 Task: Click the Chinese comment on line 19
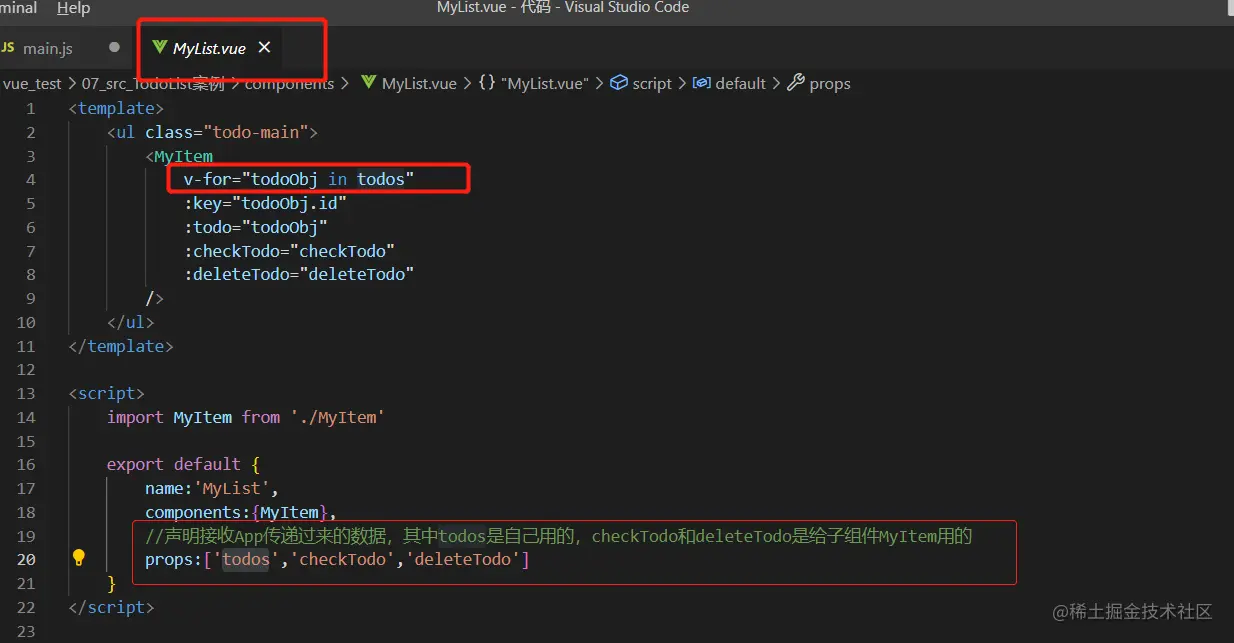(x=559, y=536)
